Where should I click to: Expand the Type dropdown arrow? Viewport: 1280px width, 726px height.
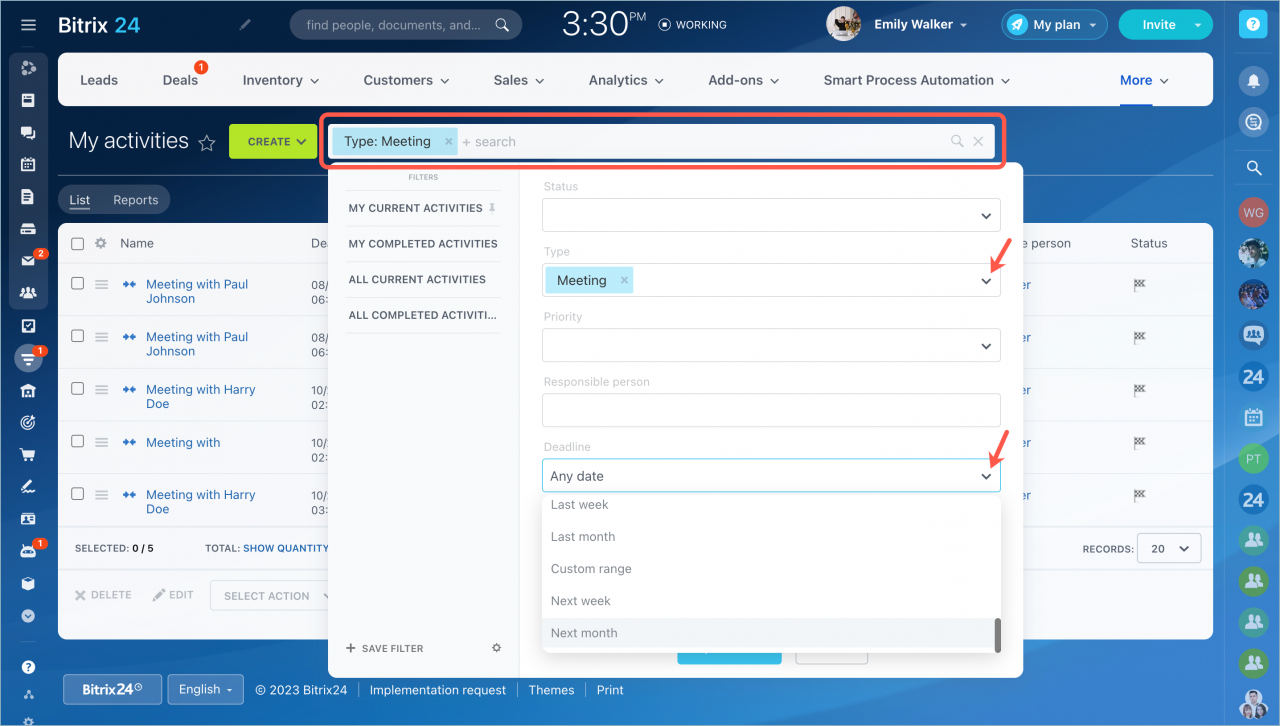(x=986, y=281)
